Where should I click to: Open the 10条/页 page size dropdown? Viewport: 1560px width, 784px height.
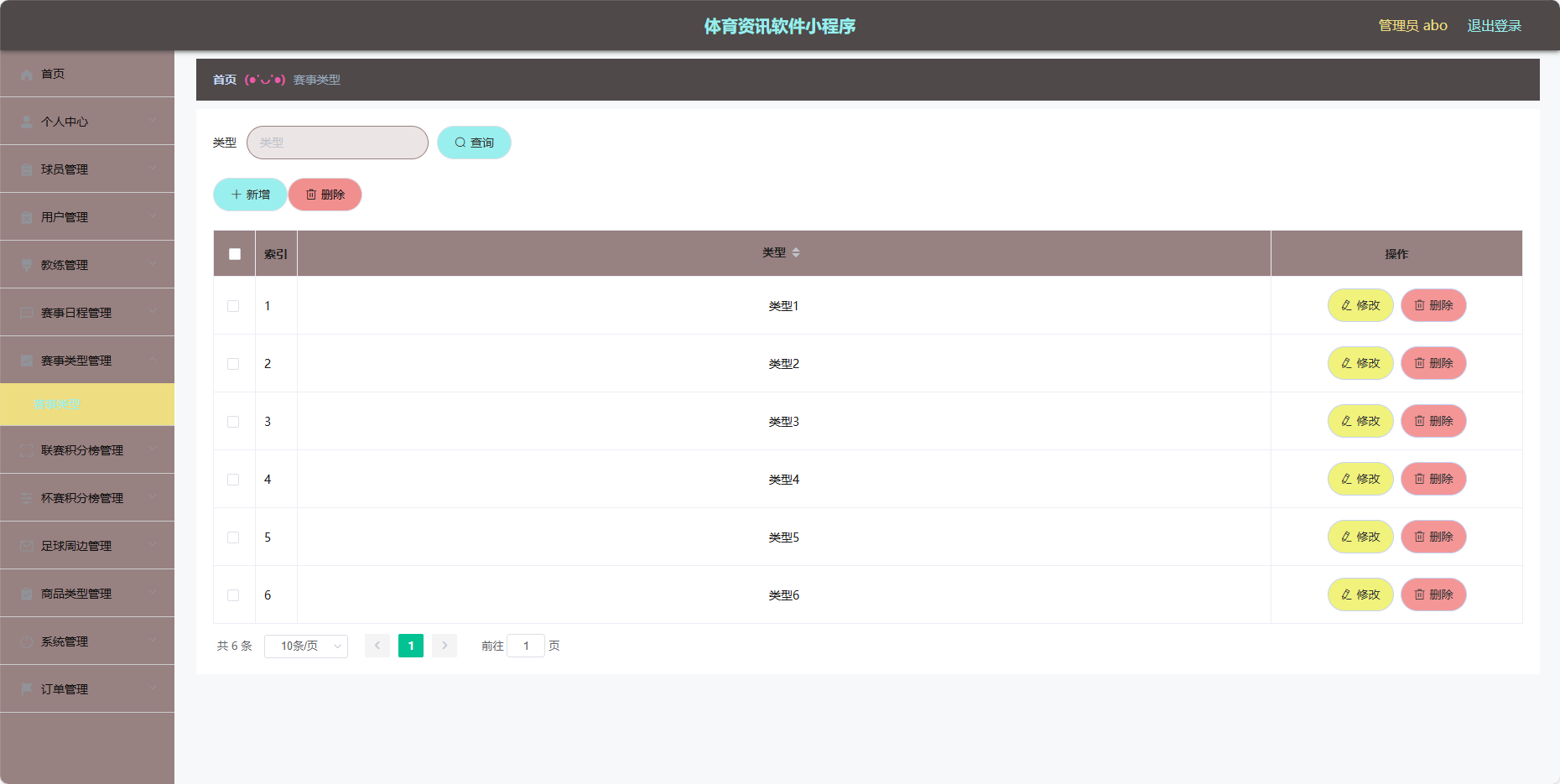(306, 646)
